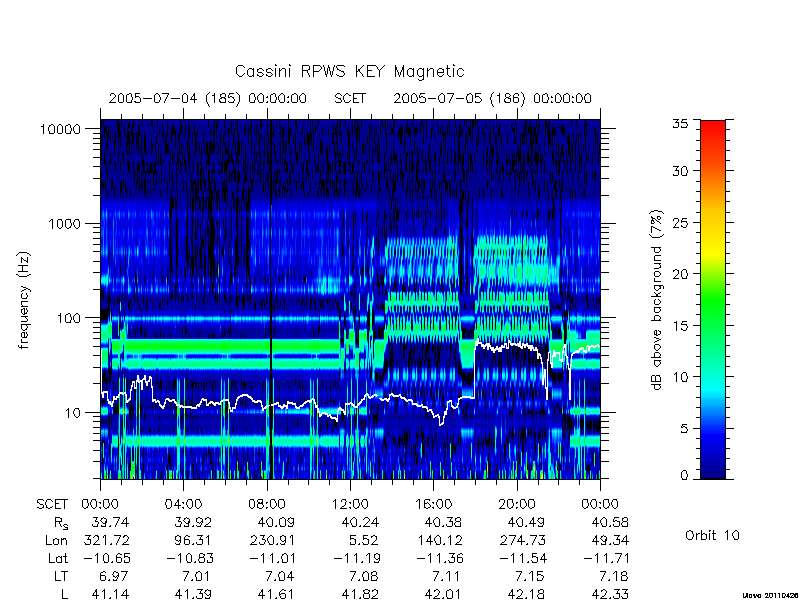Click longitude value 274.73

pyautogui.click(x=522, y=540)
